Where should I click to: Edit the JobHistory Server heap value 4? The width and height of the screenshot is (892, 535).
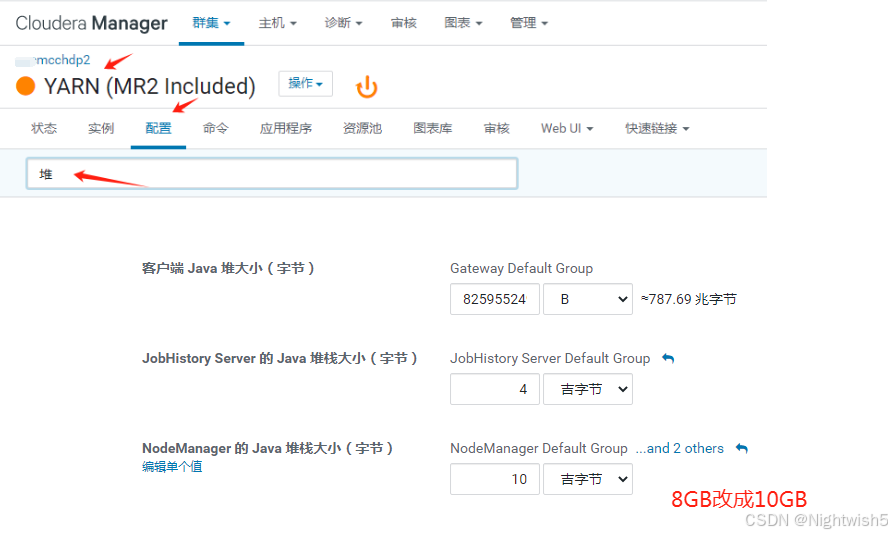(x=494, y=389)
